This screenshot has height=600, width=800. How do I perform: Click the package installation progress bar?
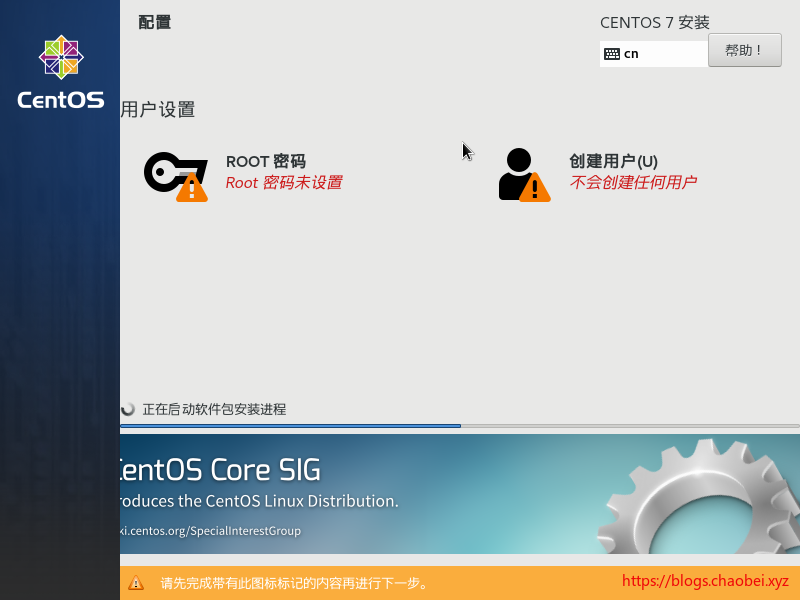pos(460,426)
